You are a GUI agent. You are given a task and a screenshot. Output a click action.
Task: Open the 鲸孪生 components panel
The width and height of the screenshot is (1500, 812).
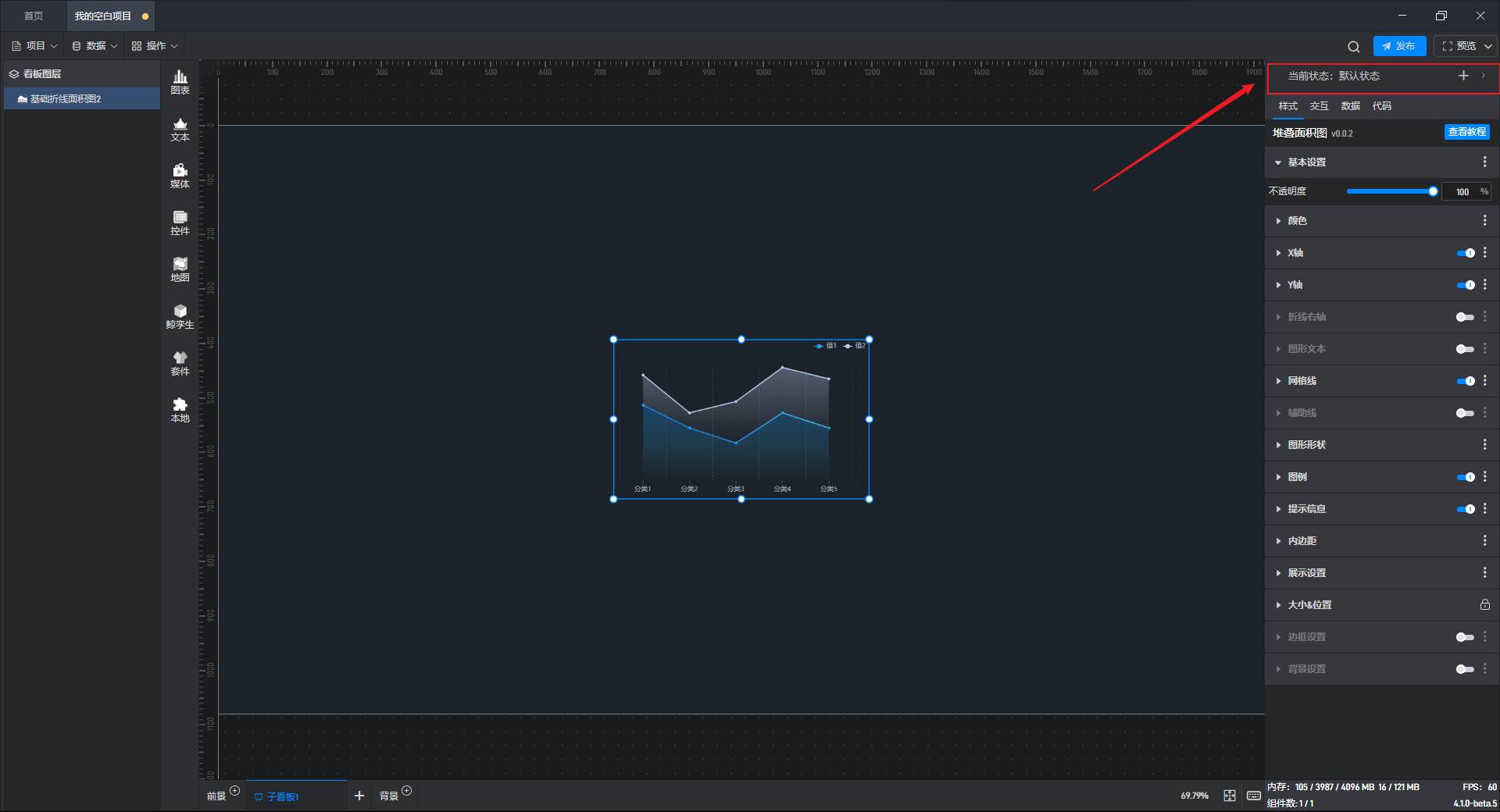click(x=180, y=316)
